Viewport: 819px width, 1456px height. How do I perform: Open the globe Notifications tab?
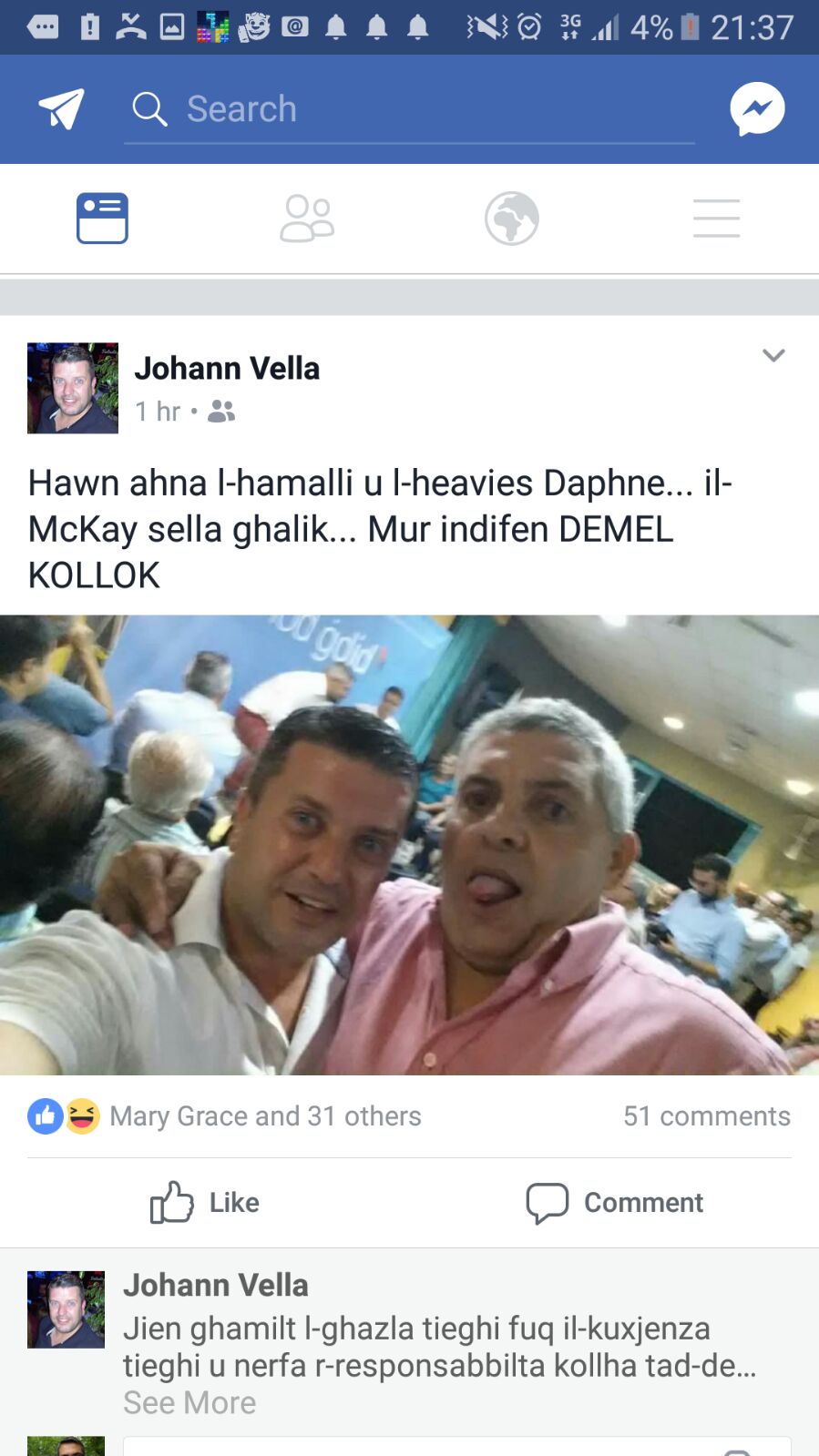[511, 219]
